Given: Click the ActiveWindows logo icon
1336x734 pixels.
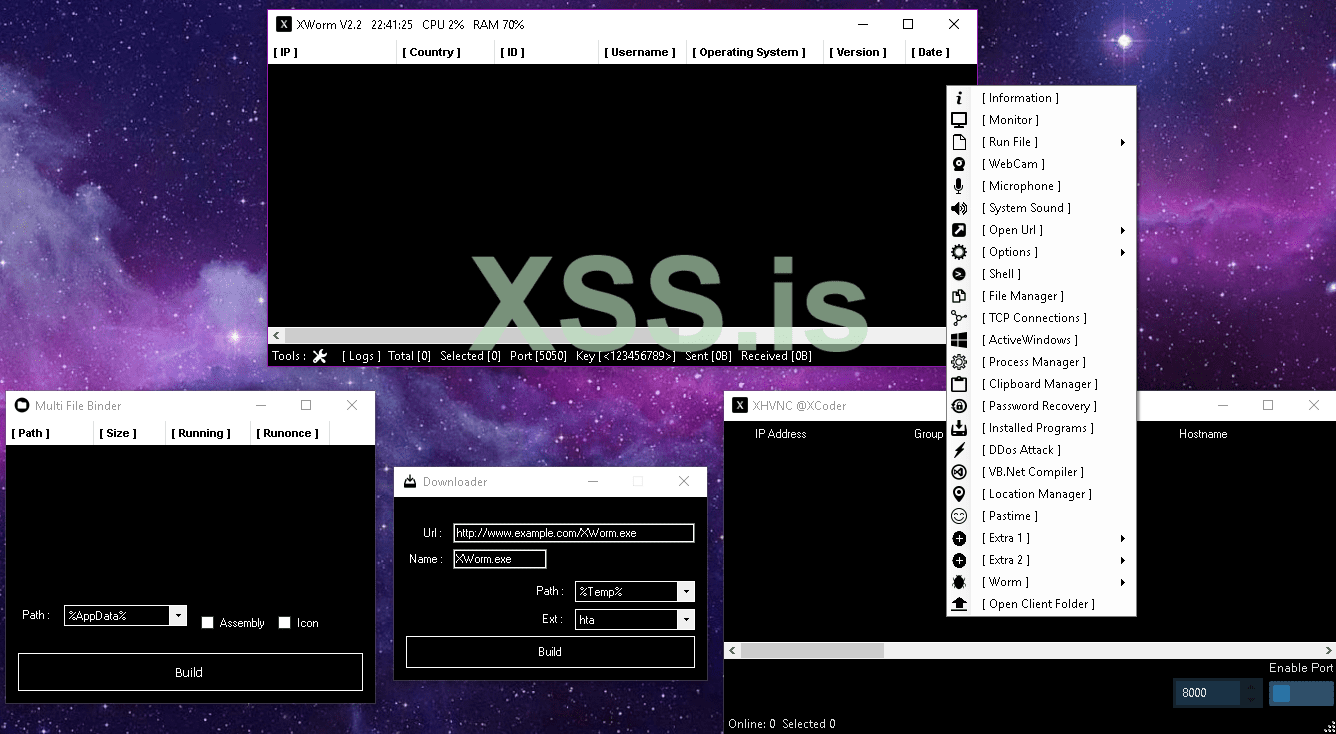Looking at the screenshot, I should tap(959, 340).
